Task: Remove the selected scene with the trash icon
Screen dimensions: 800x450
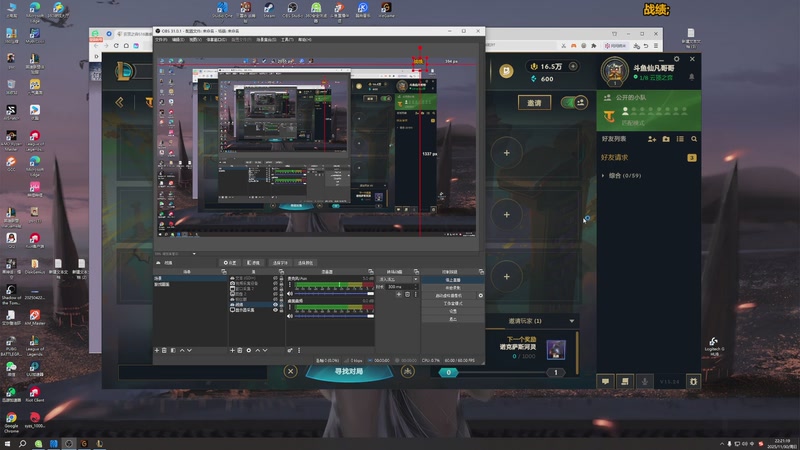Action: (x=164, y=351)
